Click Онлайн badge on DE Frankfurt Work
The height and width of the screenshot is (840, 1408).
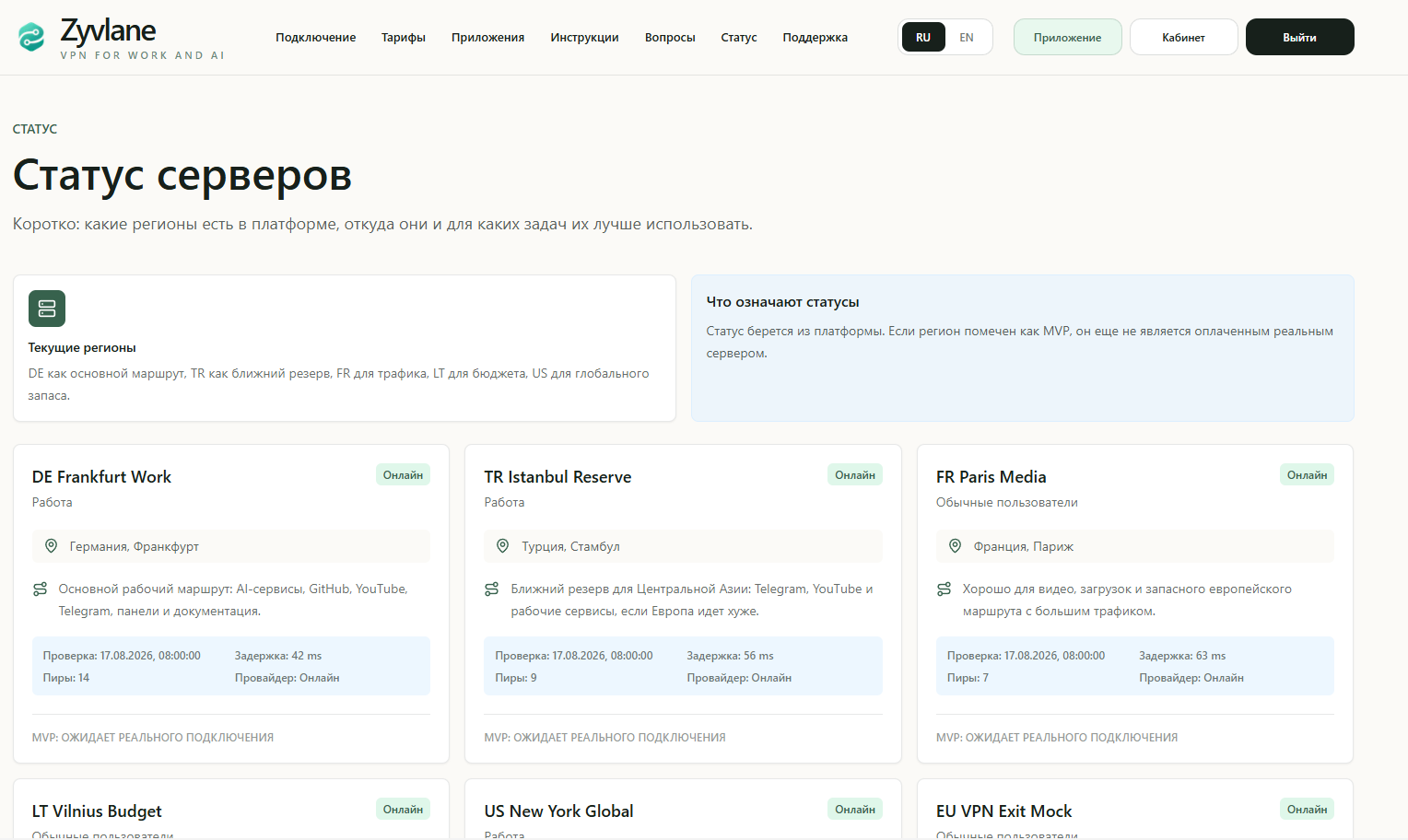point(404,475)
